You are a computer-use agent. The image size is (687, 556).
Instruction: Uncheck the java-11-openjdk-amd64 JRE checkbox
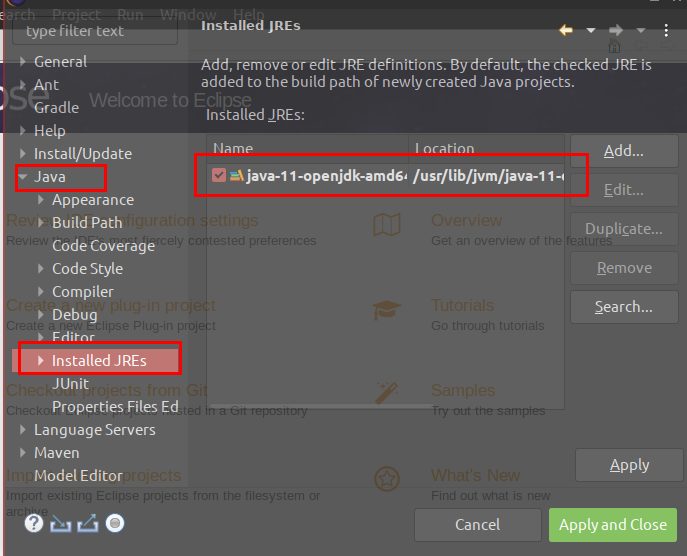tap(219, 175)
